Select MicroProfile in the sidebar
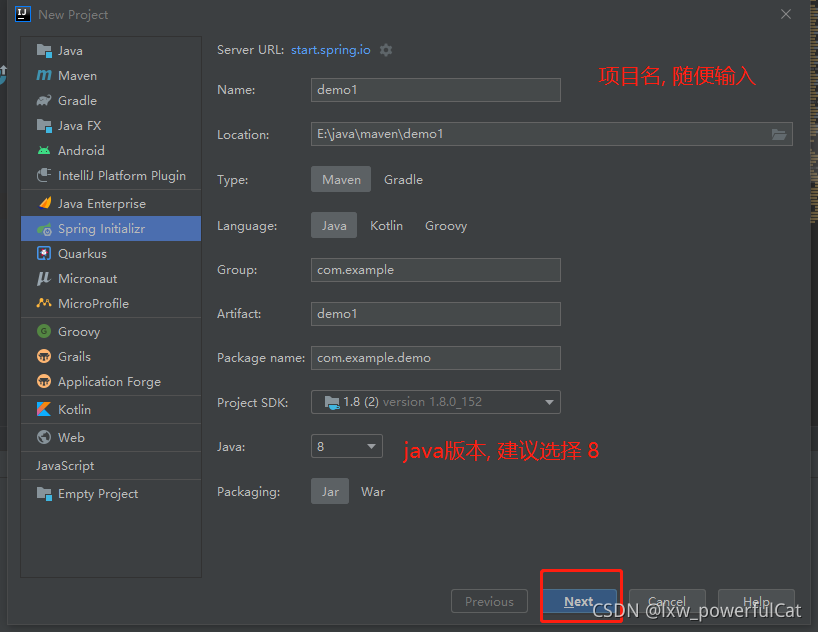 tap(111, 304)
